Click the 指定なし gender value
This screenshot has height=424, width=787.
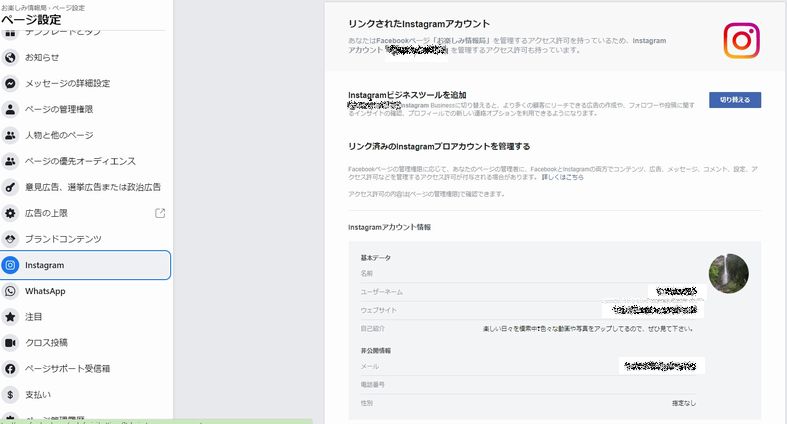(684, 403)
